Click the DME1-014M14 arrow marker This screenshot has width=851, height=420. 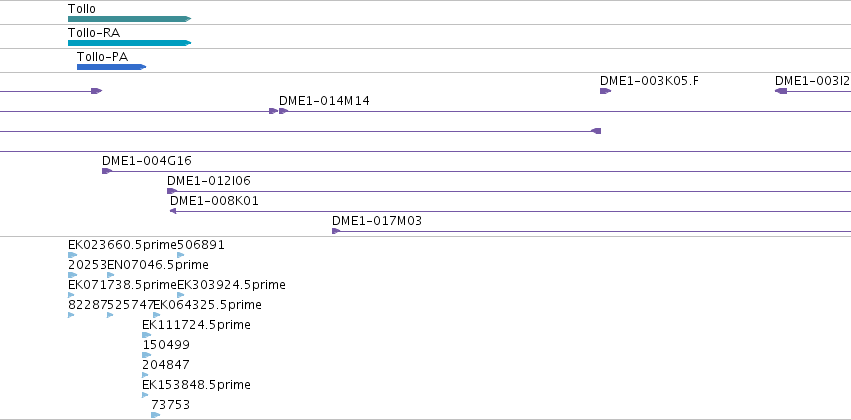coord(283,111)
